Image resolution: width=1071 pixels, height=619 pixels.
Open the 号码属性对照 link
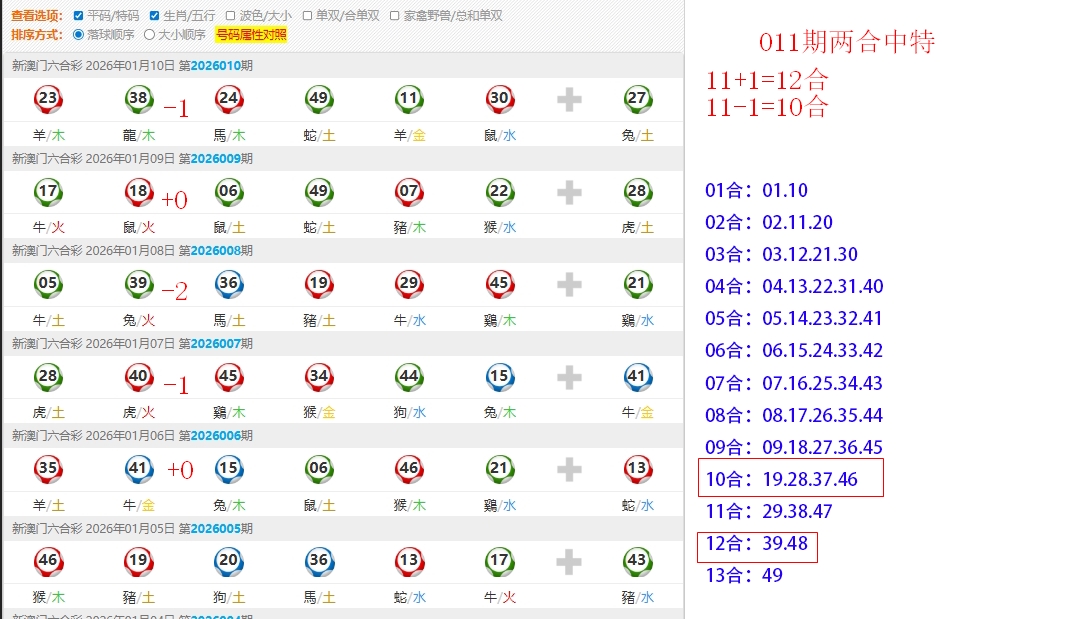(251, 35)
